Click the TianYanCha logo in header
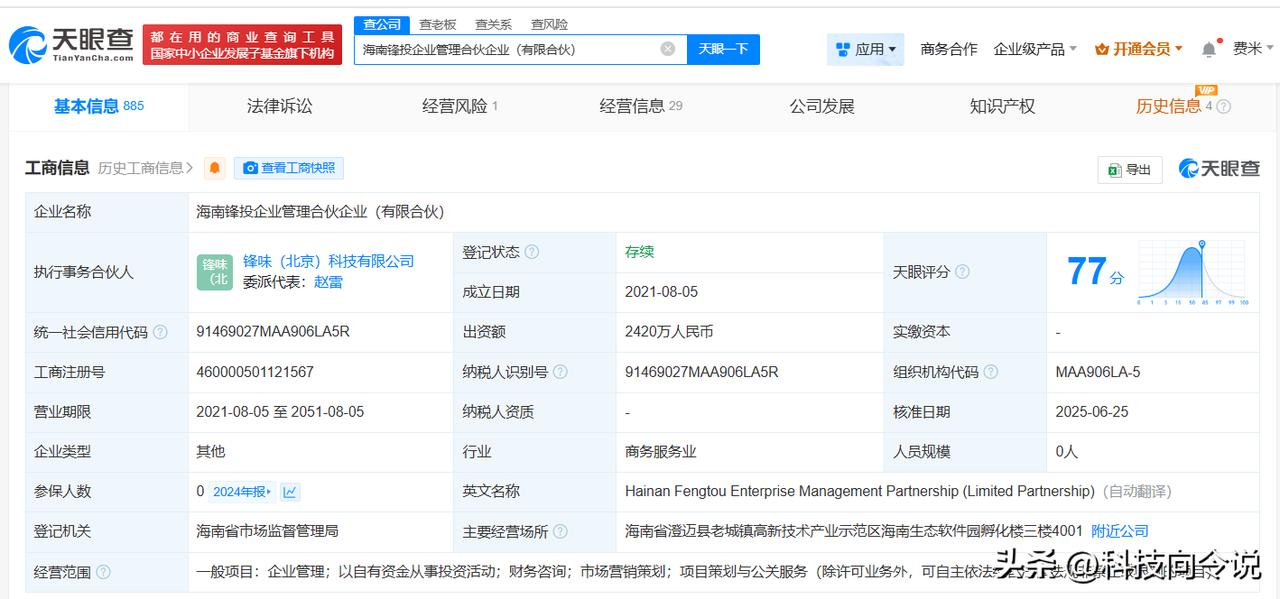 point(70,44)
